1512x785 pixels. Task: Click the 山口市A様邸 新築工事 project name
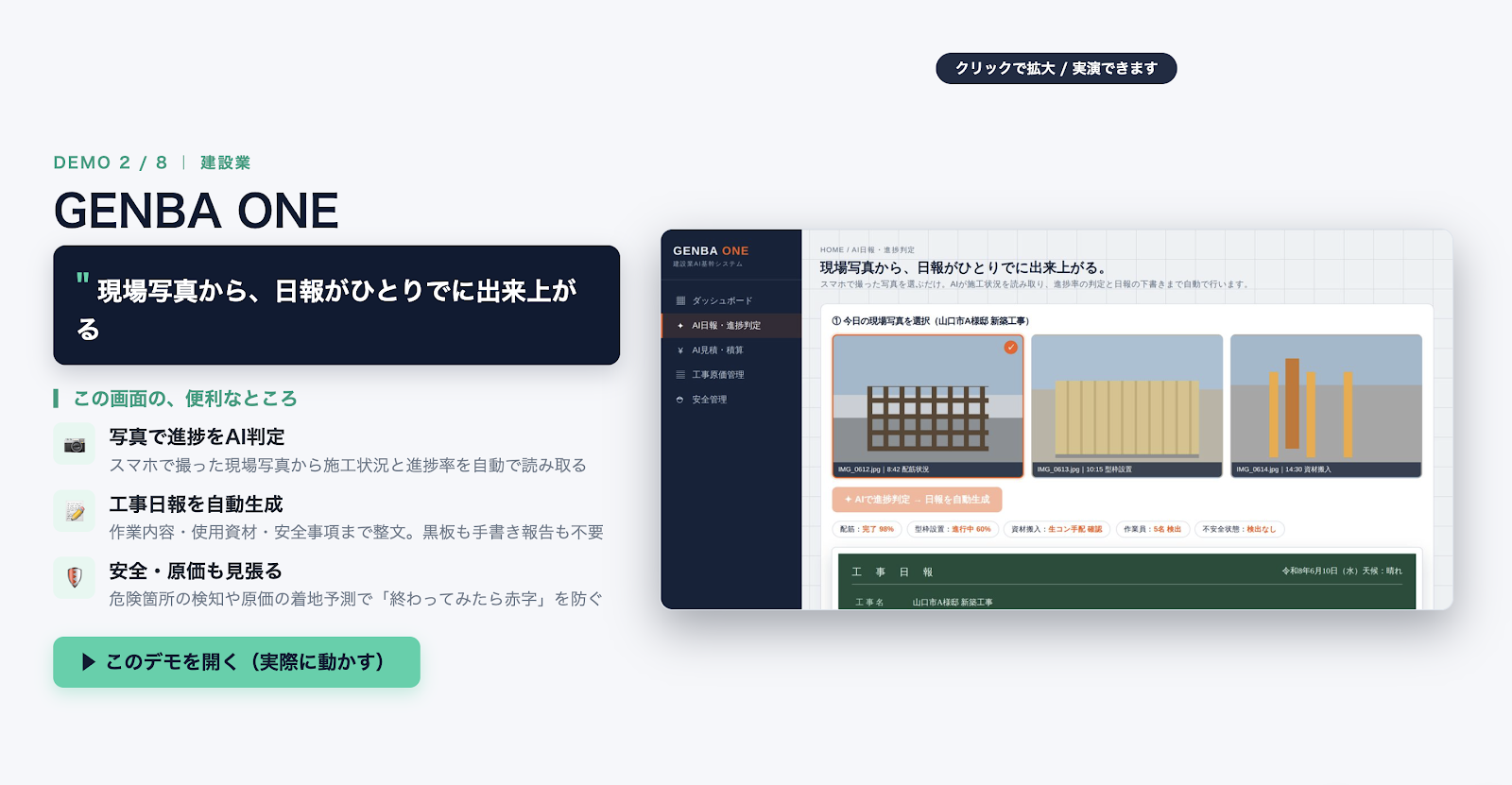click(x=953, y=603)
